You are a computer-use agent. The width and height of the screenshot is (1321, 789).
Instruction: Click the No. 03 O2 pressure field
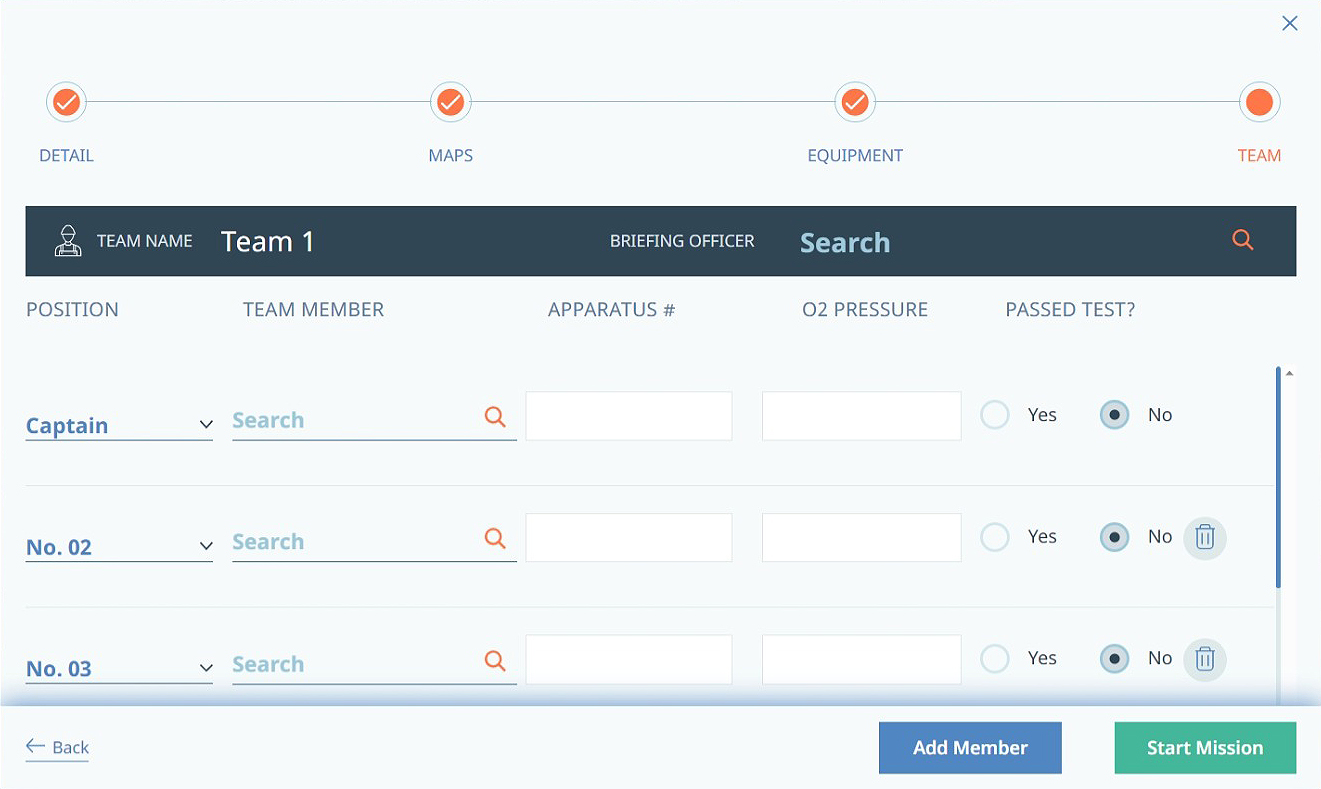[x=862, y=660]
